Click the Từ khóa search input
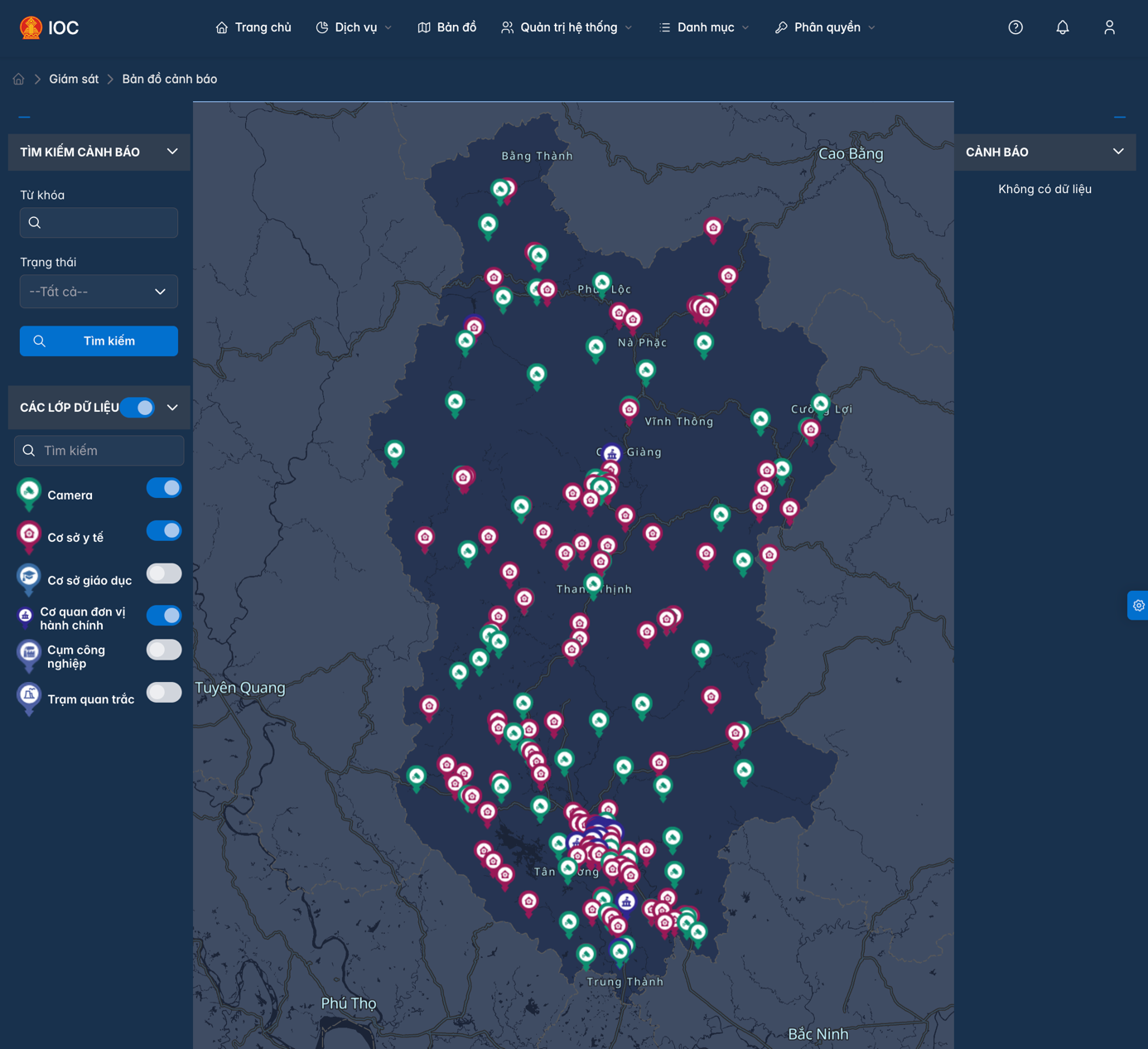 99,222
